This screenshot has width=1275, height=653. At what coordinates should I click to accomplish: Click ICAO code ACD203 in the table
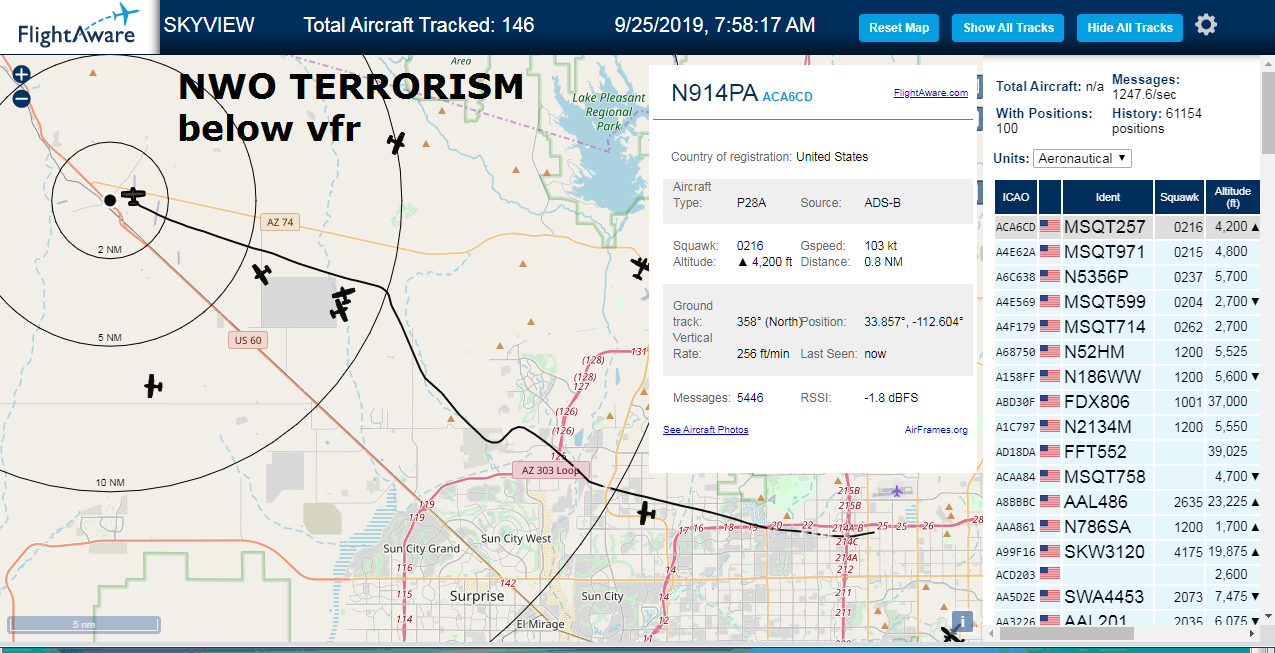pos(1015,575)
